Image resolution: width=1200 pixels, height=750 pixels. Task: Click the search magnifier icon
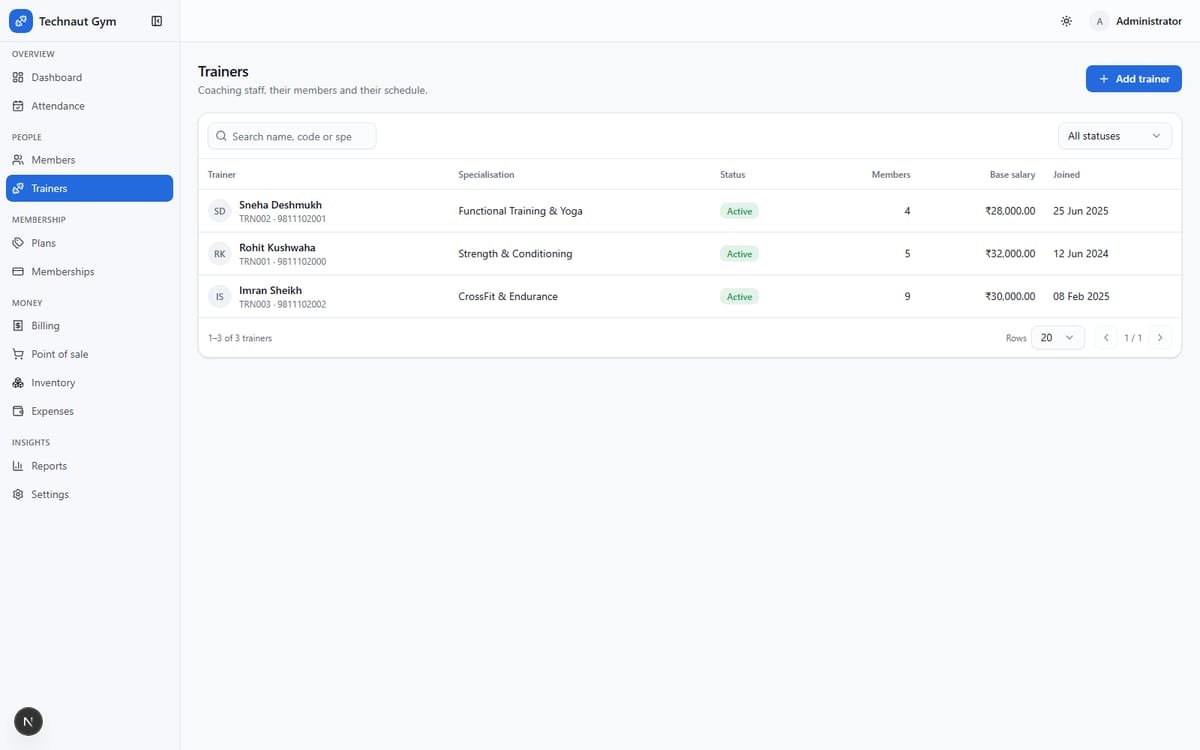click(222, 136)
